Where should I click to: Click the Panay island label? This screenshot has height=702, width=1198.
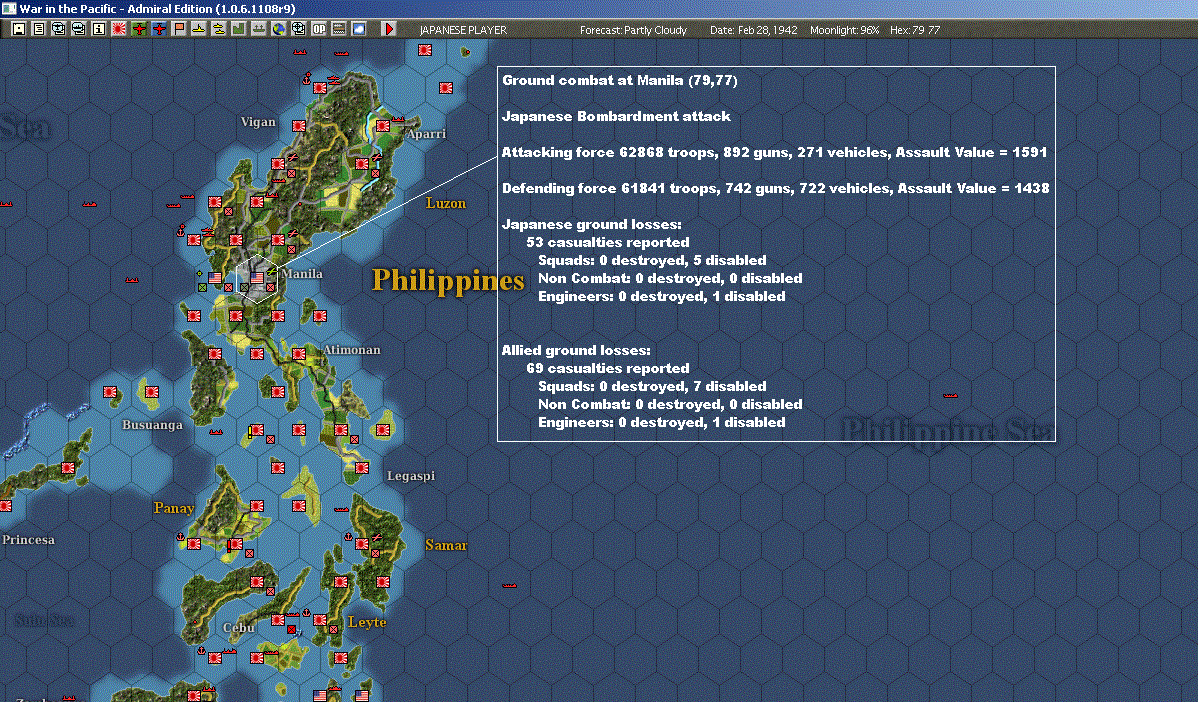tap(174, 508)
